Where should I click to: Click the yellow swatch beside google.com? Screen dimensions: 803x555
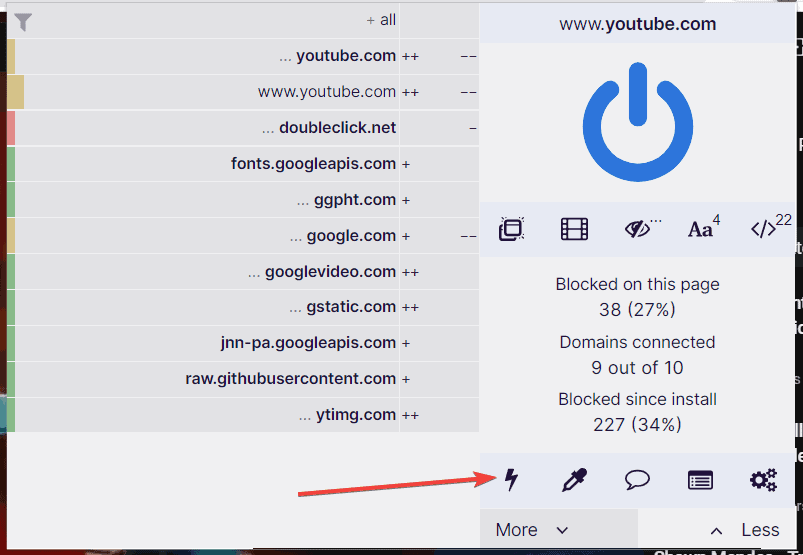(x=11, y=236)
